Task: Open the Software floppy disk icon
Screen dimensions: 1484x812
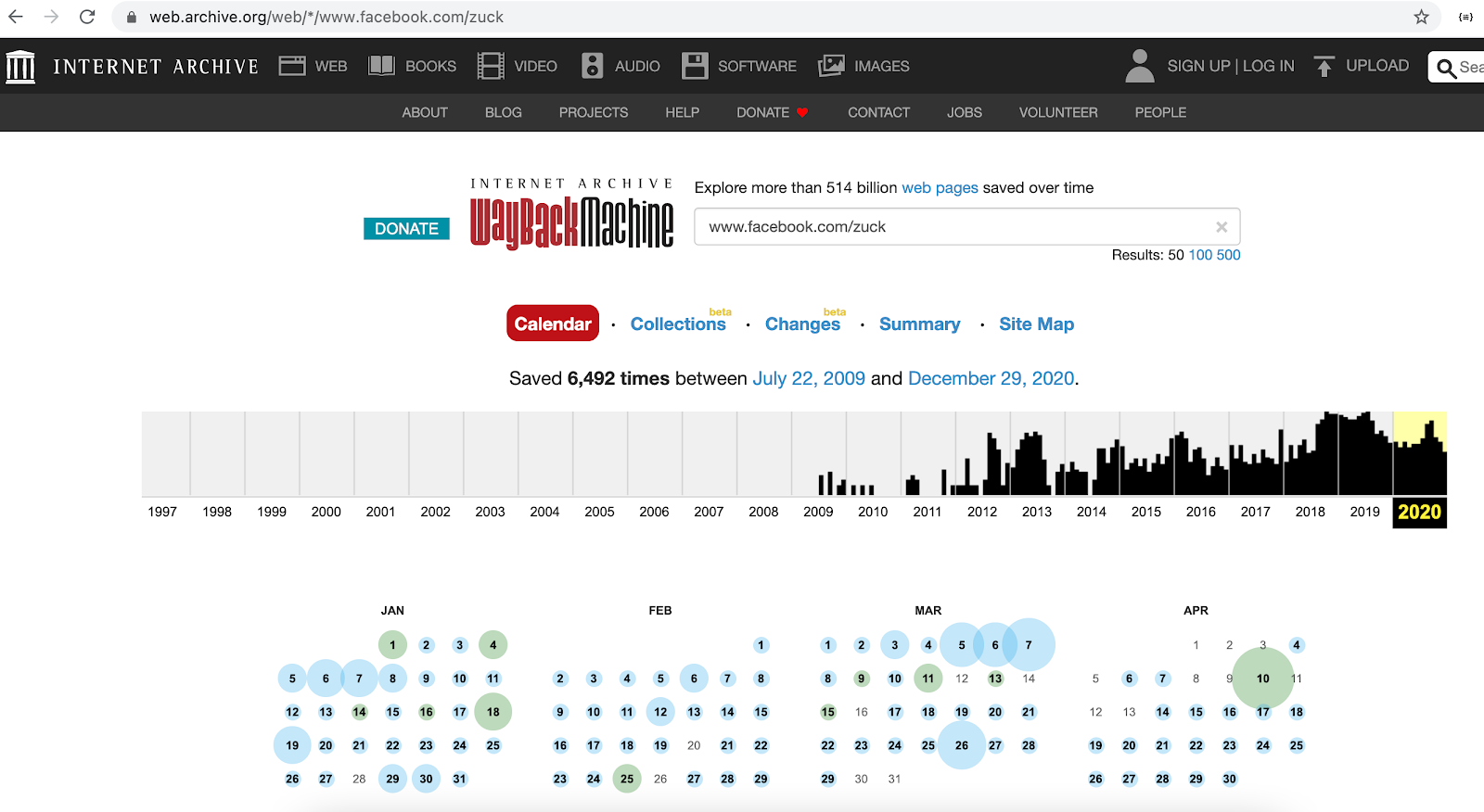Action: (x=695, y=66)
